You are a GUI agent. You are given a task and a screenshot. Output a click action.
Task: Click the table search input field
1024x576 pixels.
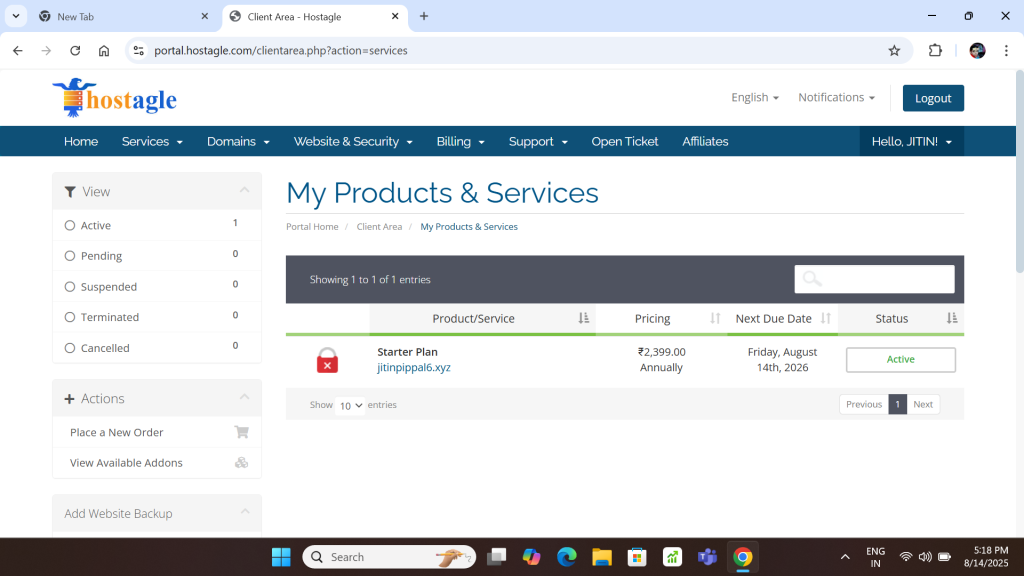[874, 279]
